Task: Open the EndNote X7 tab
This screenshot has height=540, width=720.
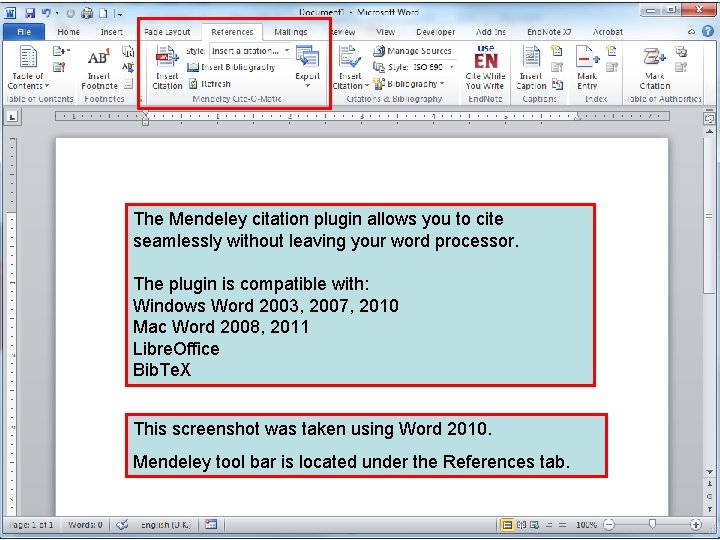Action: tap(549, 32)
